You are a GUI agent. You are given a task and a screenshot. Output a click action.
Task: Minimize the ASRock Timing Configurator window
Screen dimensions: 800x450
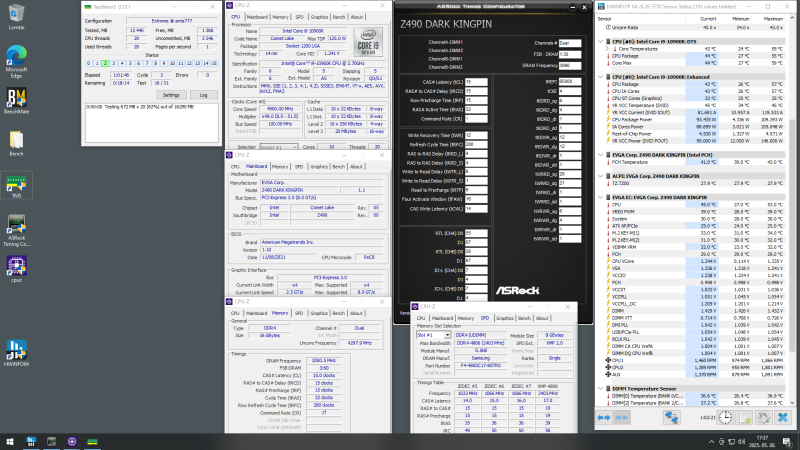572,7
